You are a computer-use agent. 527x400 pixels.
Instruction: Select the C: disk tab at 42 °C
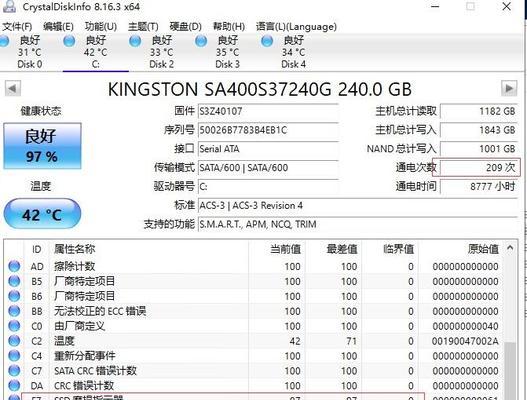click(x=96, y=52)
